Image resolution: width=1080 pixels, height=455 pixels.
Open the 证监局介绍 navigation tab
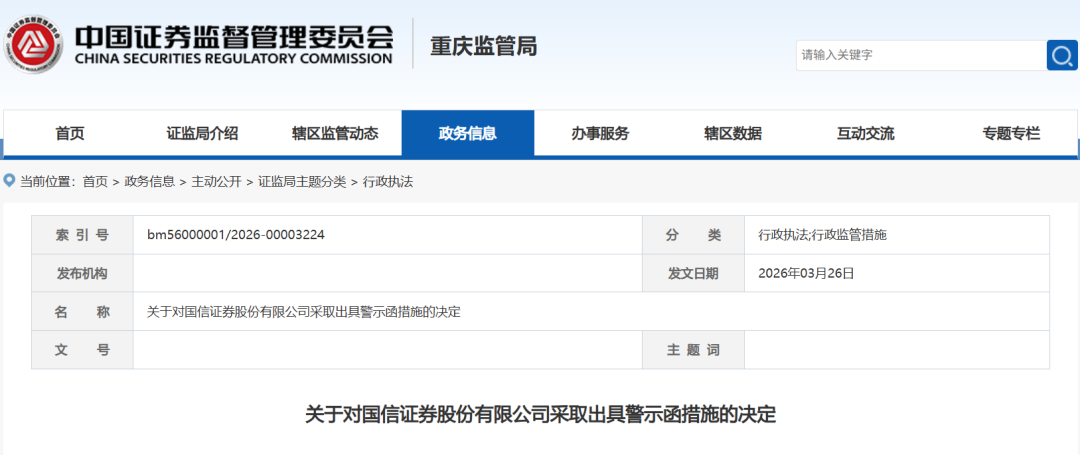pos(202,134)
